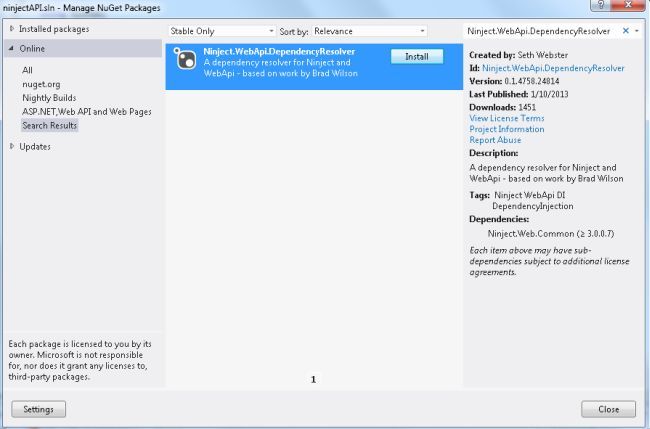Select the nuget.org source
Viewport: 650px width, 429px height.
tap(41, 84)
